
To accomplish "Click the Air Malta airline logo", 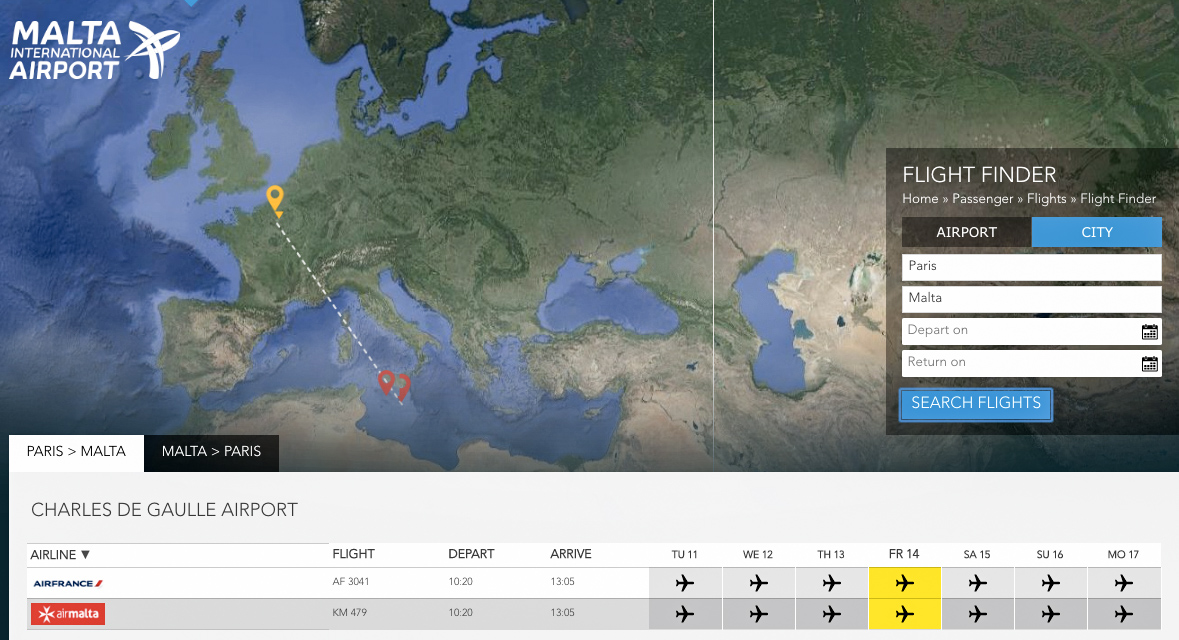I will [68, 614].
